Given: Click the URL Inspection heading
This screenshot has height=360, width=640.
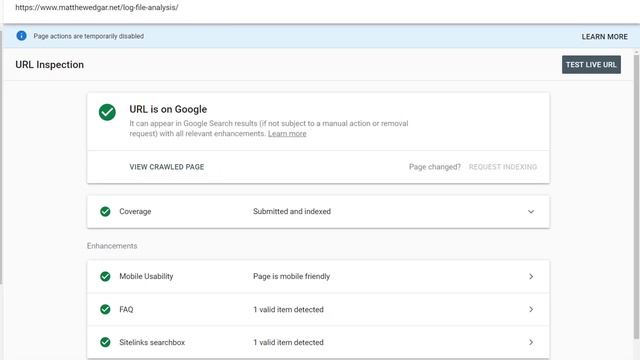Looking at the screenshot, I should (49, 64).
